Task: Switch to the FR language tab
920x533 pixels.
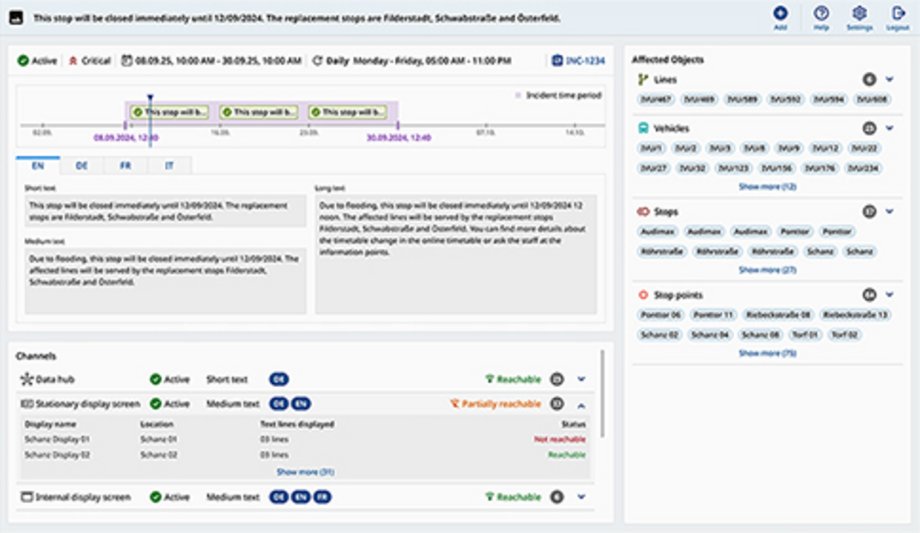Action: coord(126,166)
